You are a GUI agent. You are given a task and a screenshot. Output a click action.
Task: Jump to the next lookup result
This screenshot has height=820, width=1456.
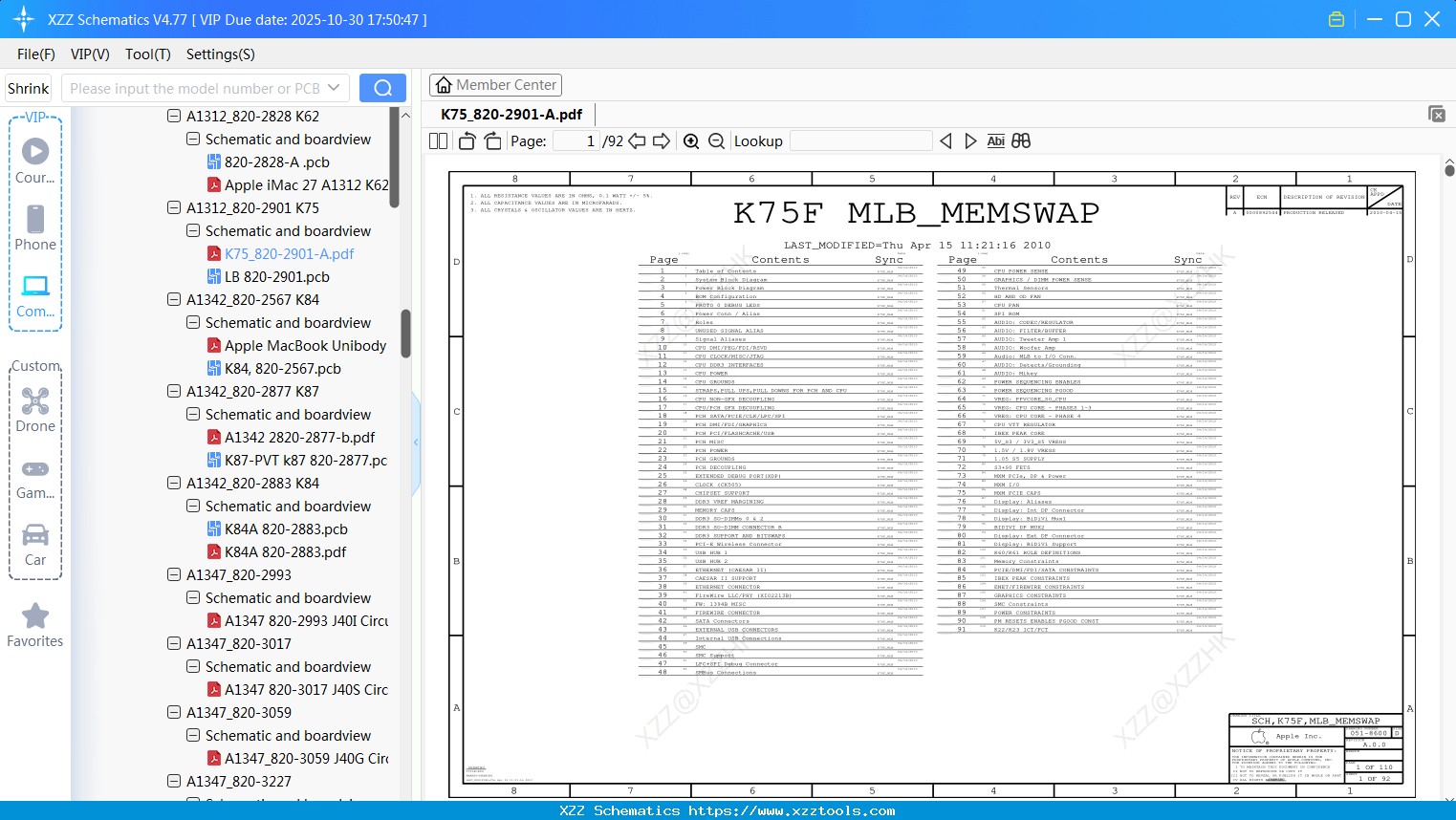pos(970,141)
